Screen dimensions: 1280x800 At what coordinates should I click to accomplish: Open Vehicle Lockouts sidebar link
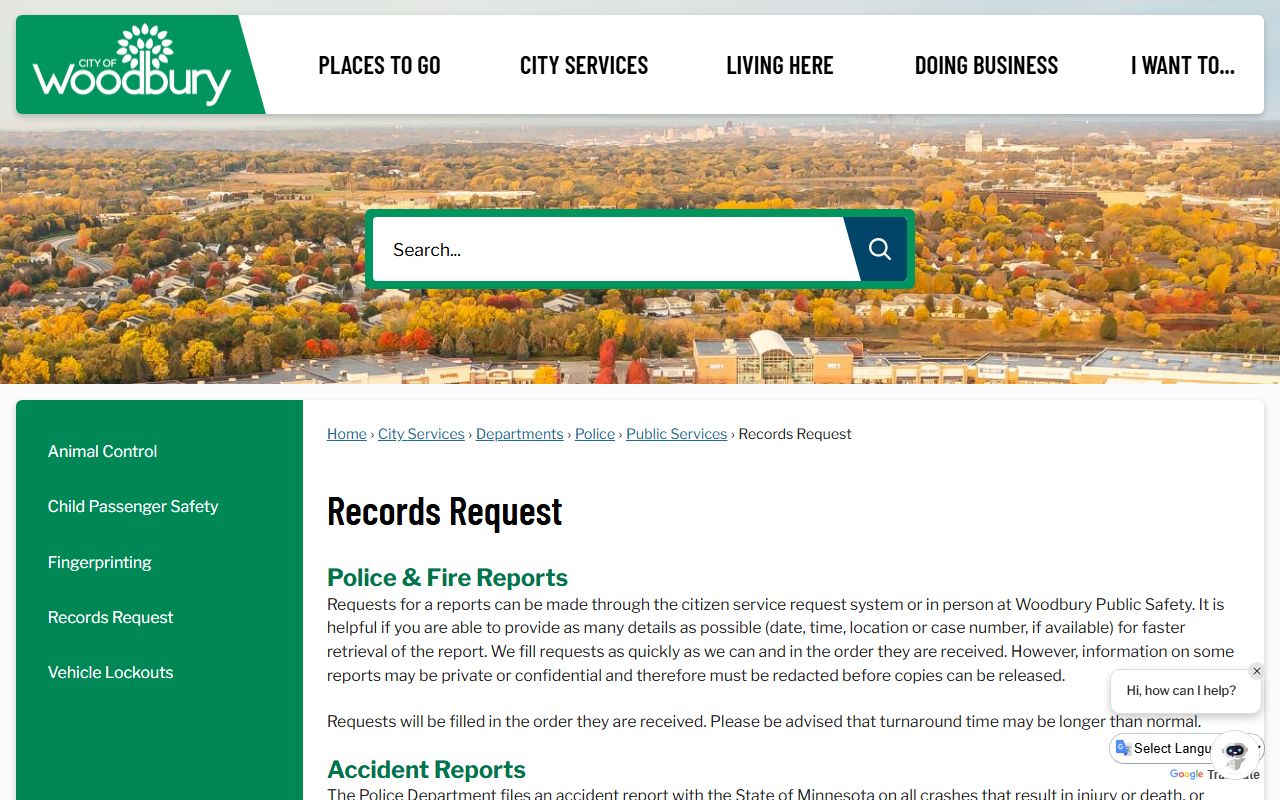(111, 672)
